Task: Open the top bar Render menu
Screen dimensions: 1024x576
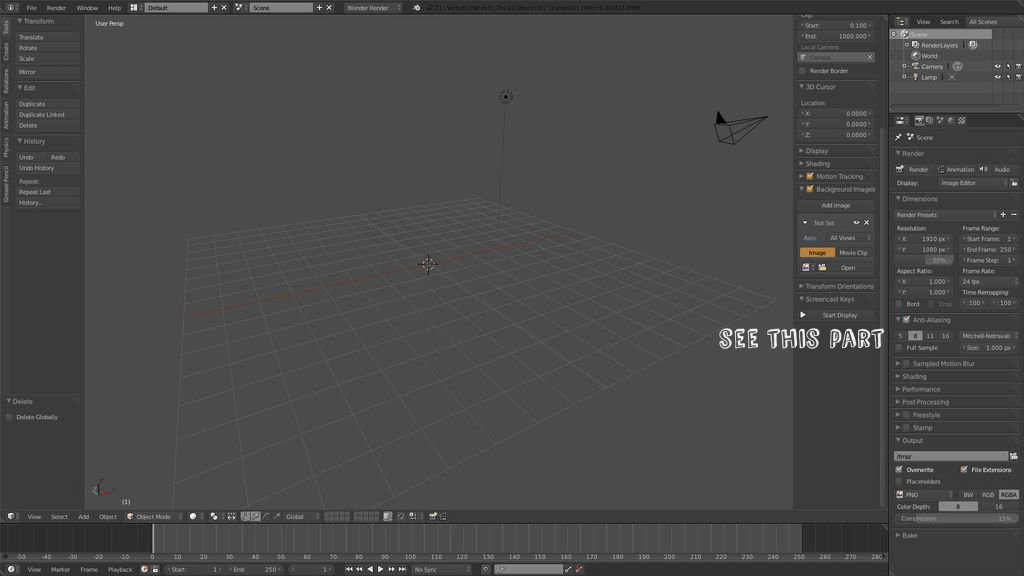Action: point(56,8)
